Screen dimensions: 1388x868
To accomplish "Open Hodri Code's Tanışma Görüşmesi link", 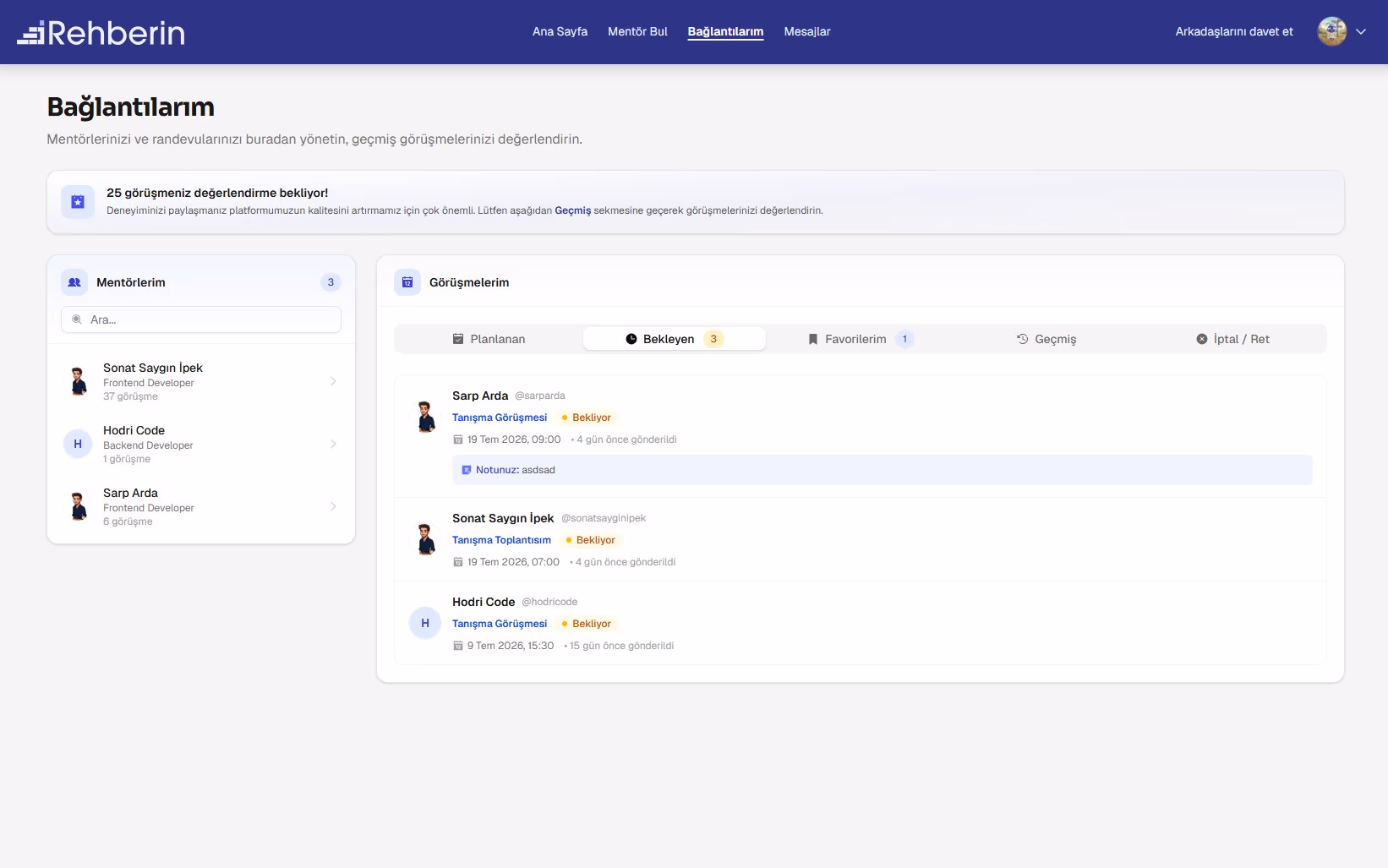I will tap(500, 624).
